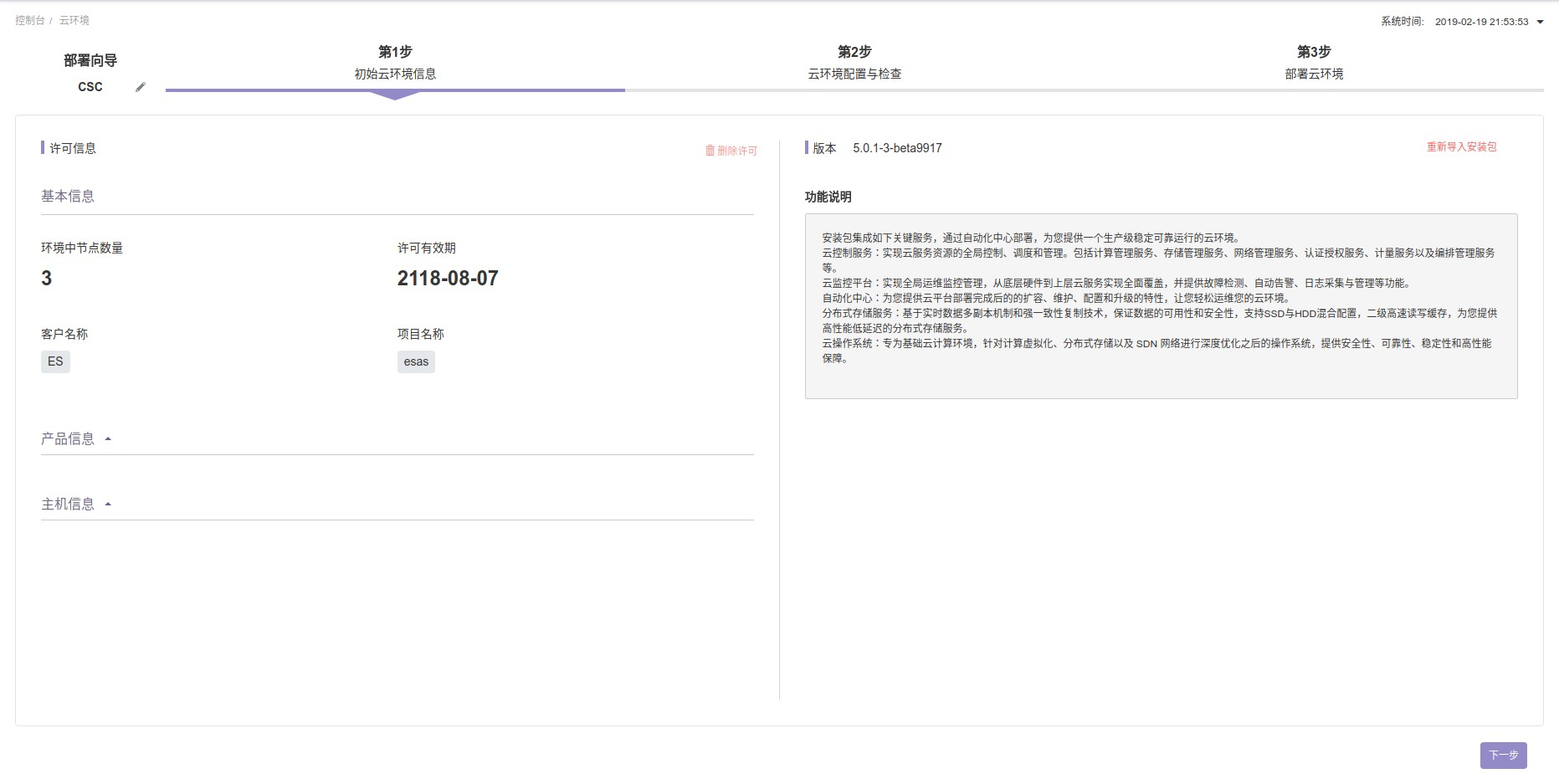Expand the 产品信息 section arrow
The width and height of the screenshot is (1559, 784).
pyautogui.click(x=108, y=439)
